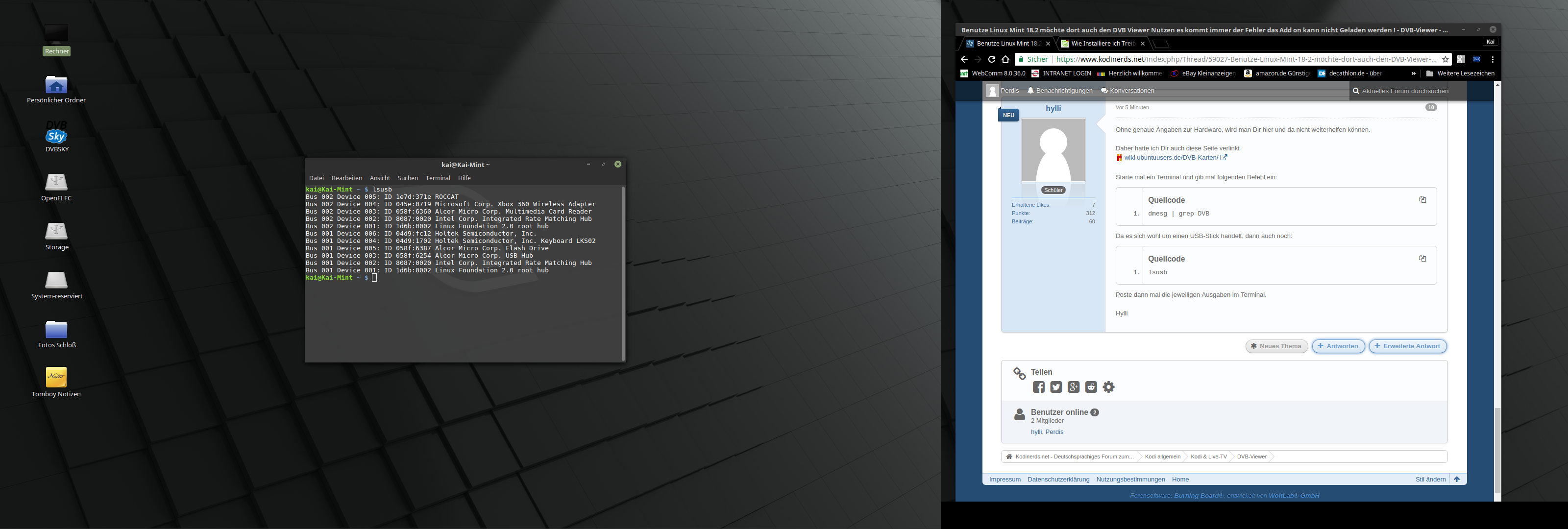Open the OpenELEC drive icon
The image size is (1568, 529).
click(57, 186)
